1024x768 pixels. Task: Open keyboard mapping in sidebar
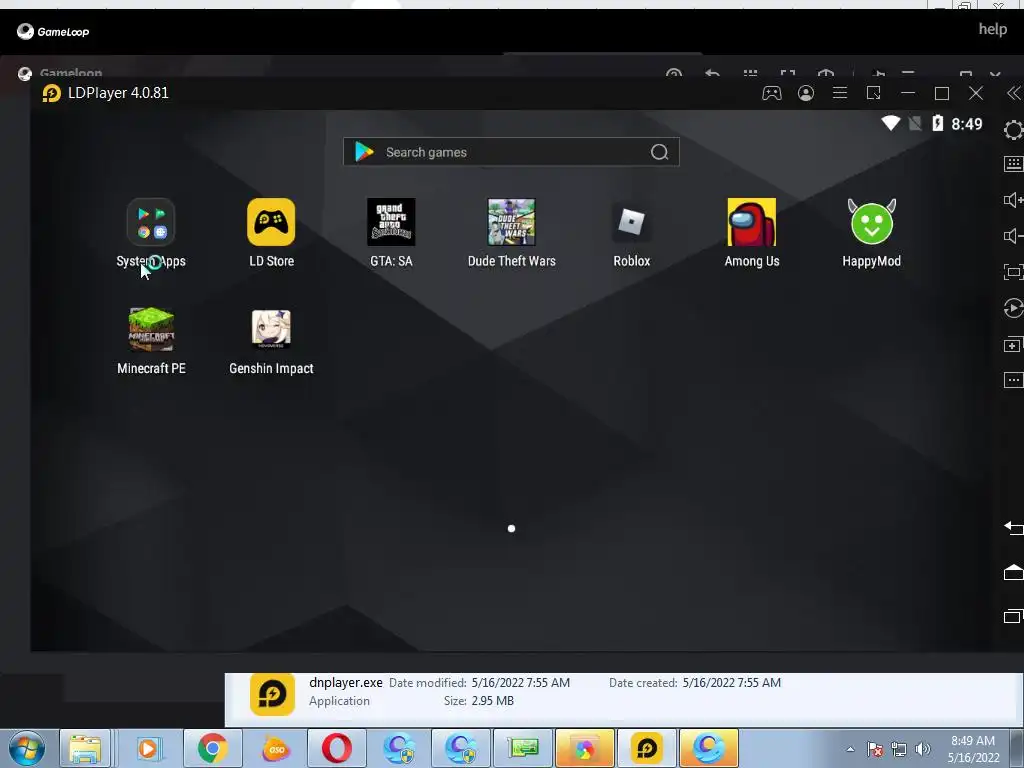pos(1014,163)
